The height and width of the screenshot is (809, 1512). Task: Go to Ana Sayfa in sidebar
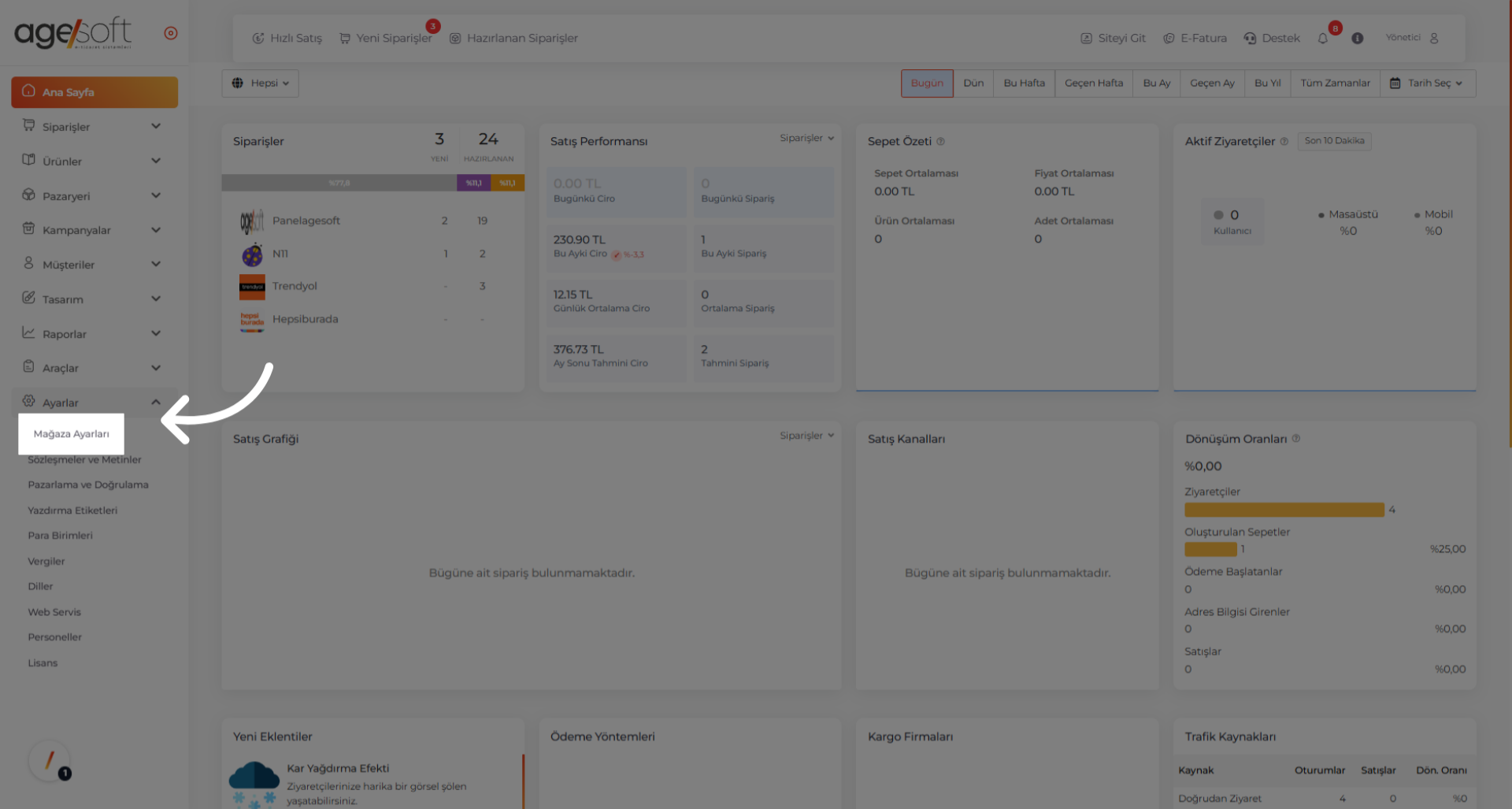pos(94,92)
